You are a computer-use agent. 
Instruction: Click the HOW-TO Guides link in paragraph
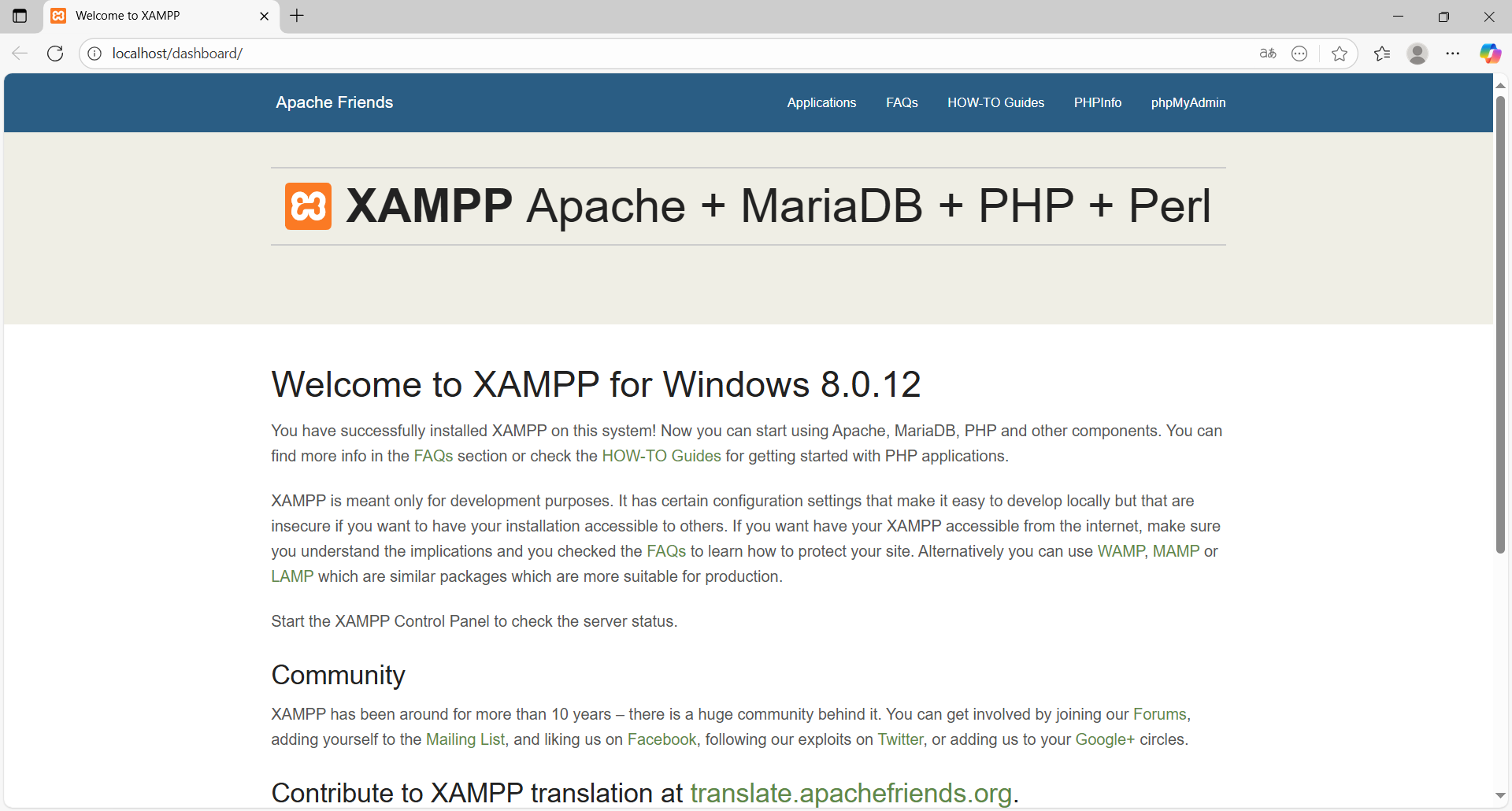661,456
